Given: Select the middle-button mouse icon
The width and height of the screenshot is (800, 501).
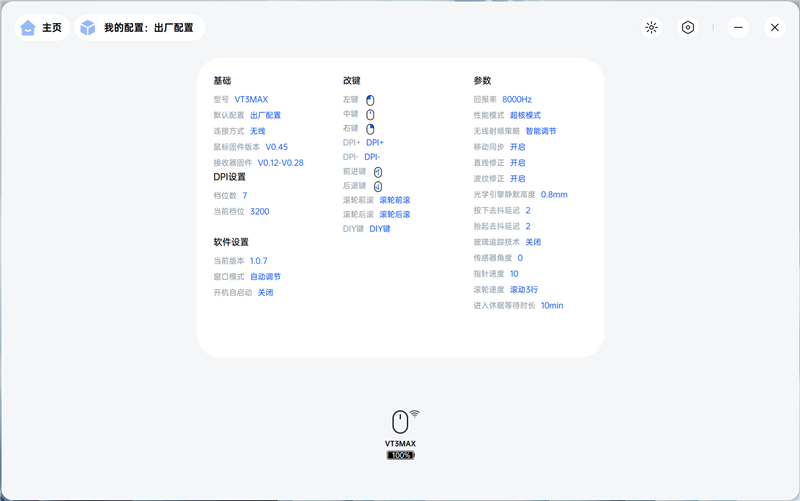Looking at the screenshot, I should 370,114.
